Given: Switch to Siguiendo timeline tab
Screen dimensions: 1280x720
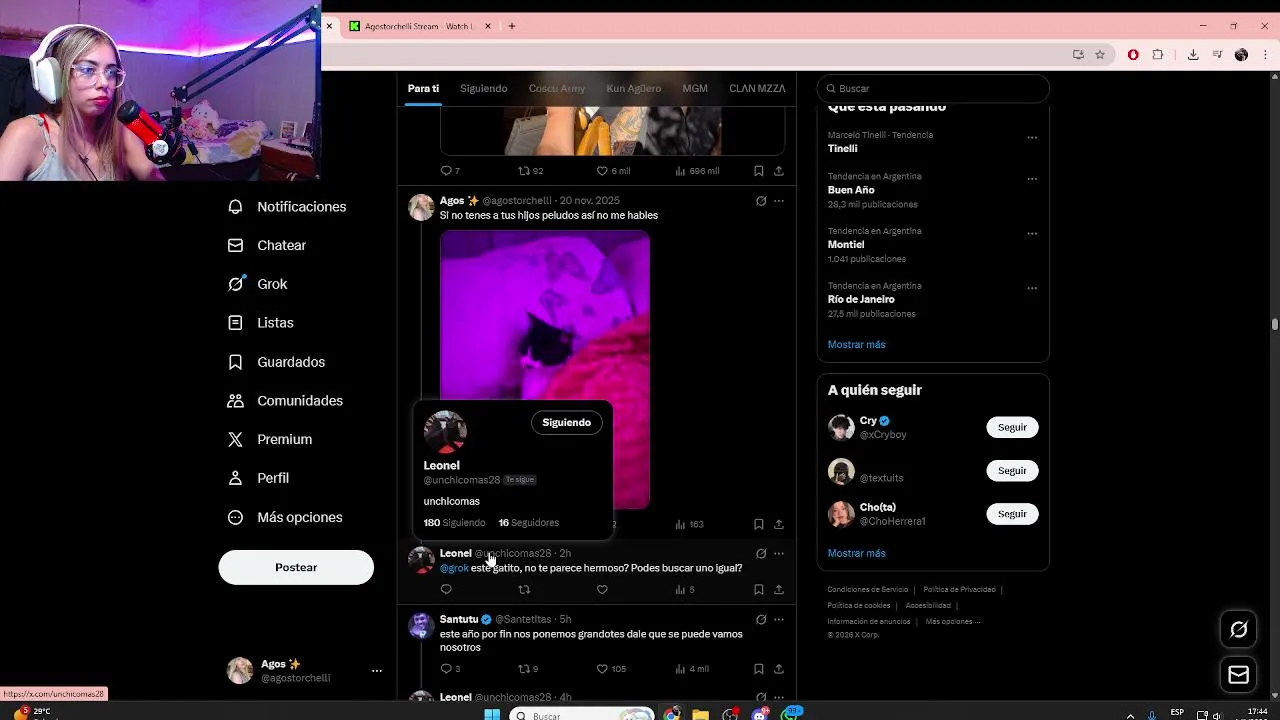Looking at the screenshot, I should click(x=484, y=88).
